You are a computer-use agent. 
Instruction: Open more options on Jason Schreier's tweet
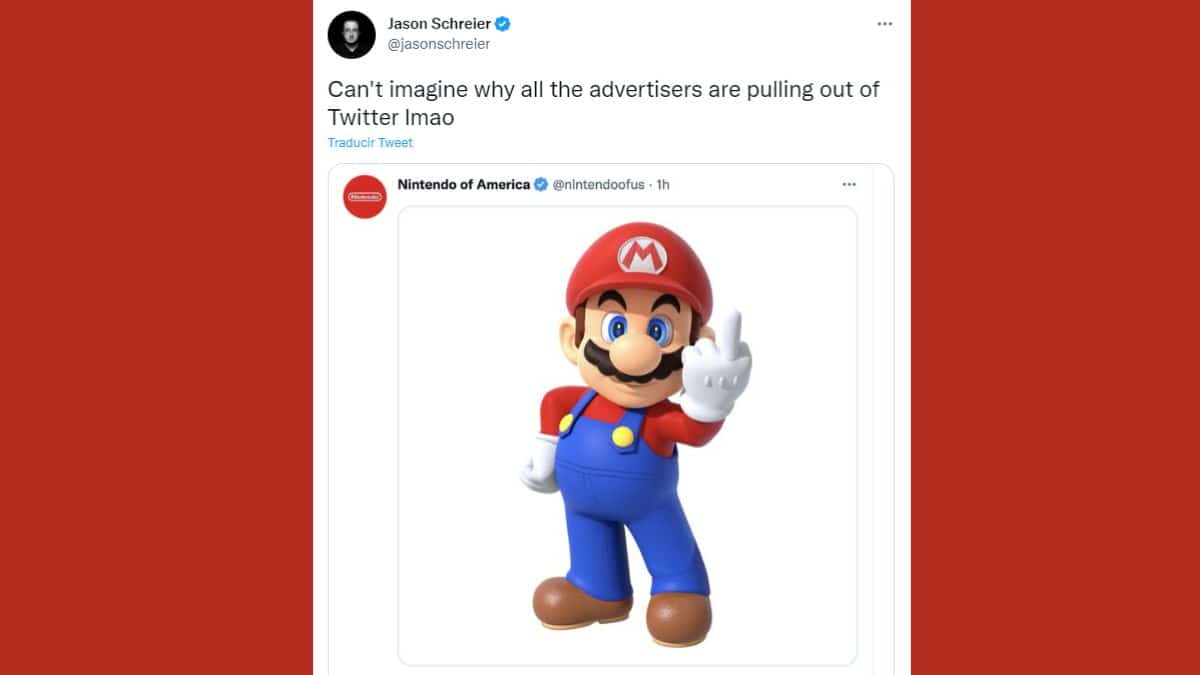884,24
